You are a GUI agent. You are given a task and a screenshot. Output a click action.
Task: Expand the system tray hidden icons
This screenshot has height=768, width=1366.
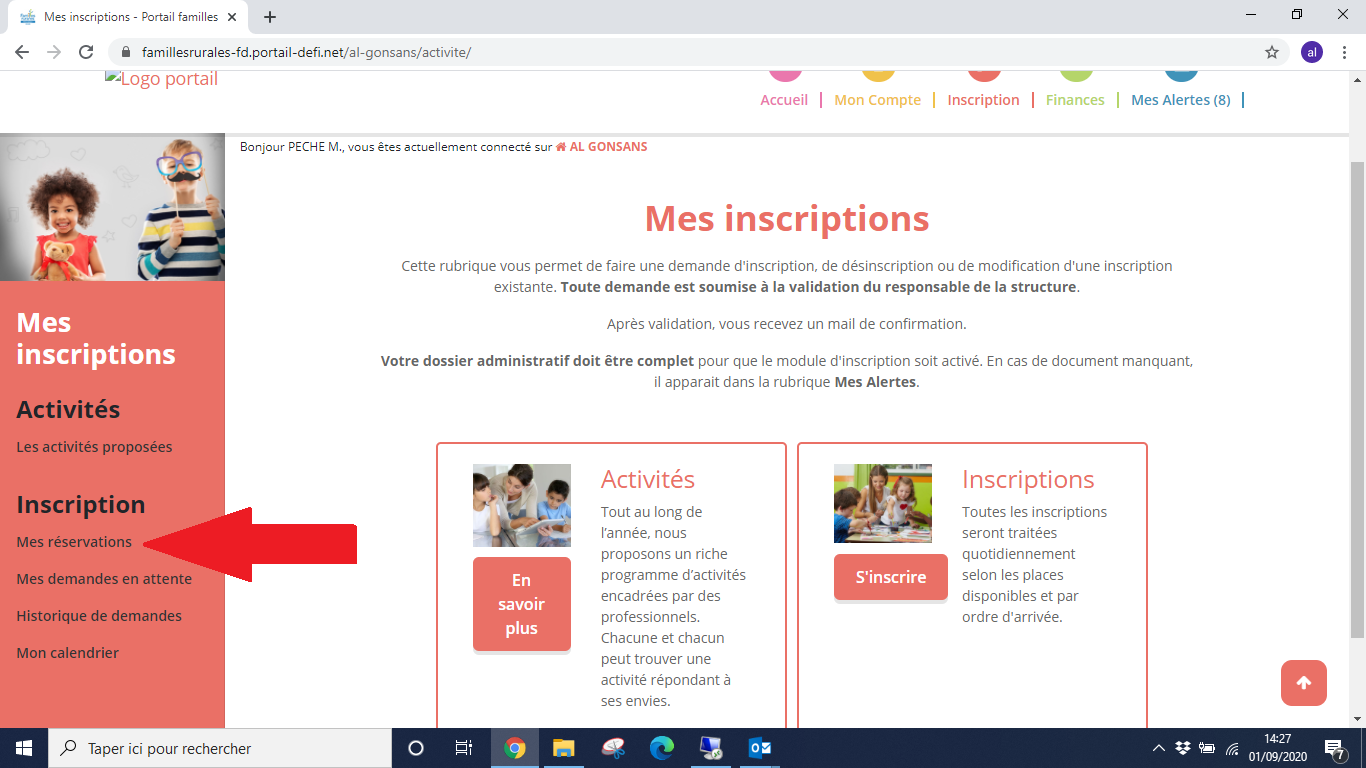coord(1159,748)
